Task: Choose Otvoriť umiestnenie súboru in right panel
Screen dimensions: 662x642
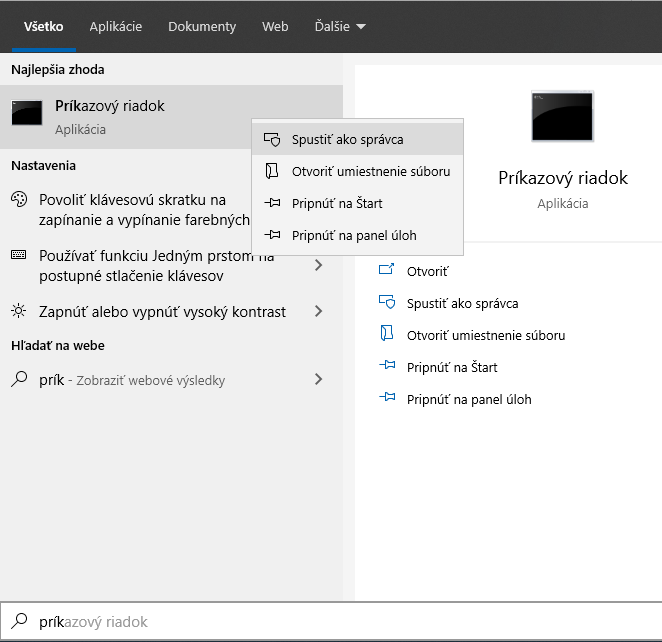Action: click(485, 335)
